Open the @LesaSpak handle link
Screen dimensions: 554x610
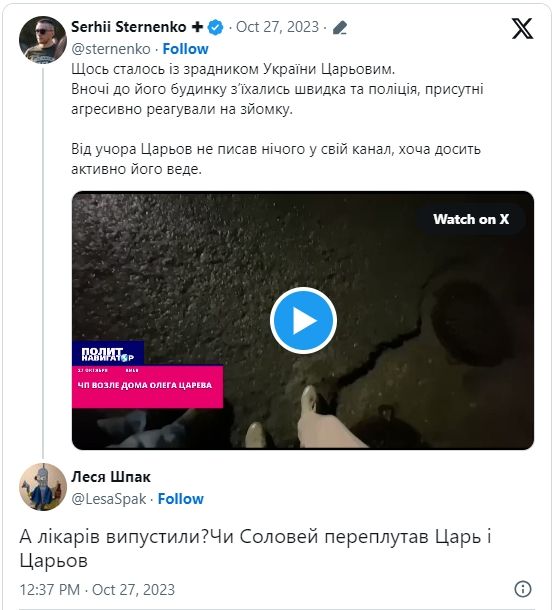[109, 499]
